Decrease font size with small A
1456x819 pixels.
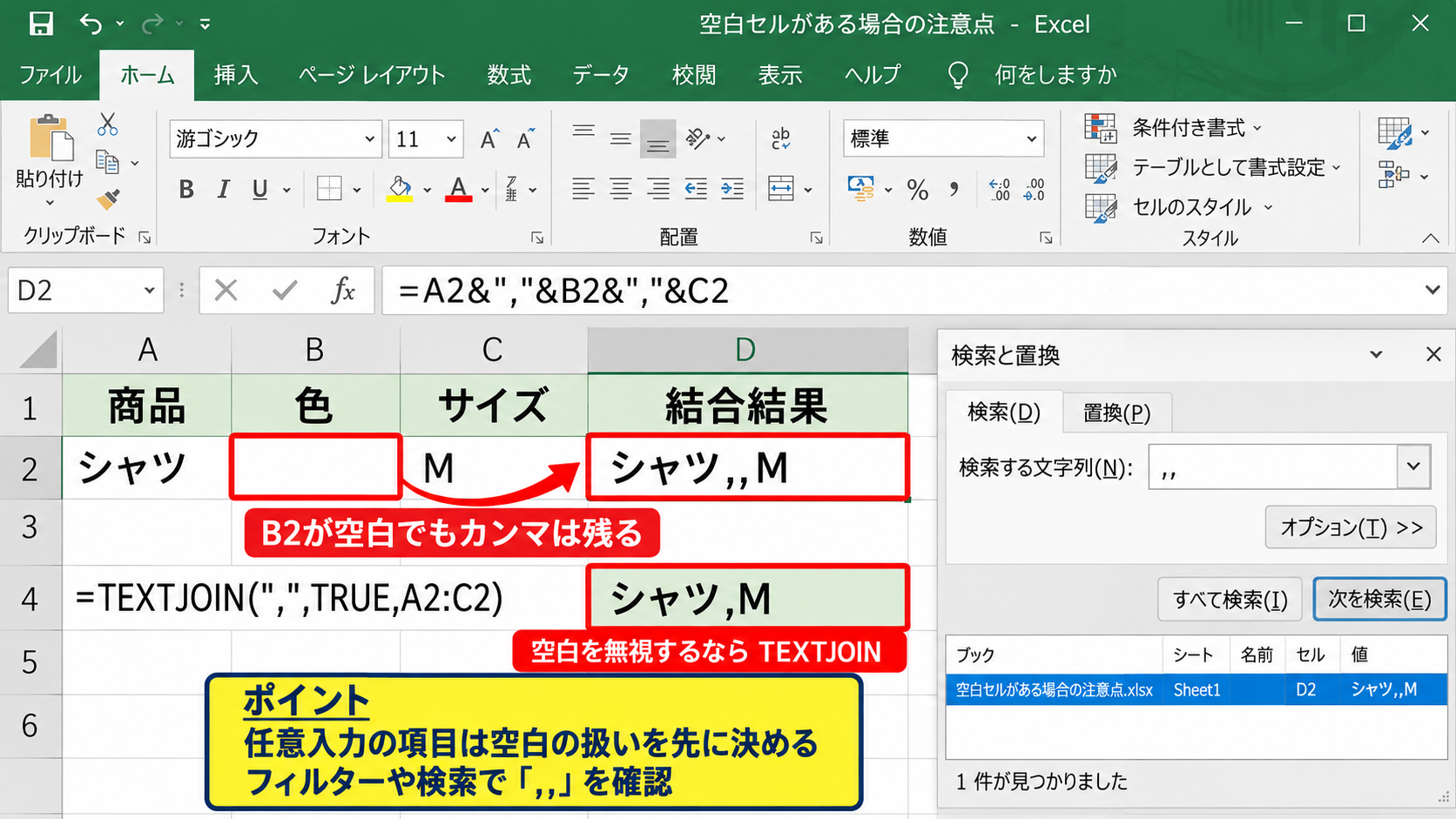(525, 139)
